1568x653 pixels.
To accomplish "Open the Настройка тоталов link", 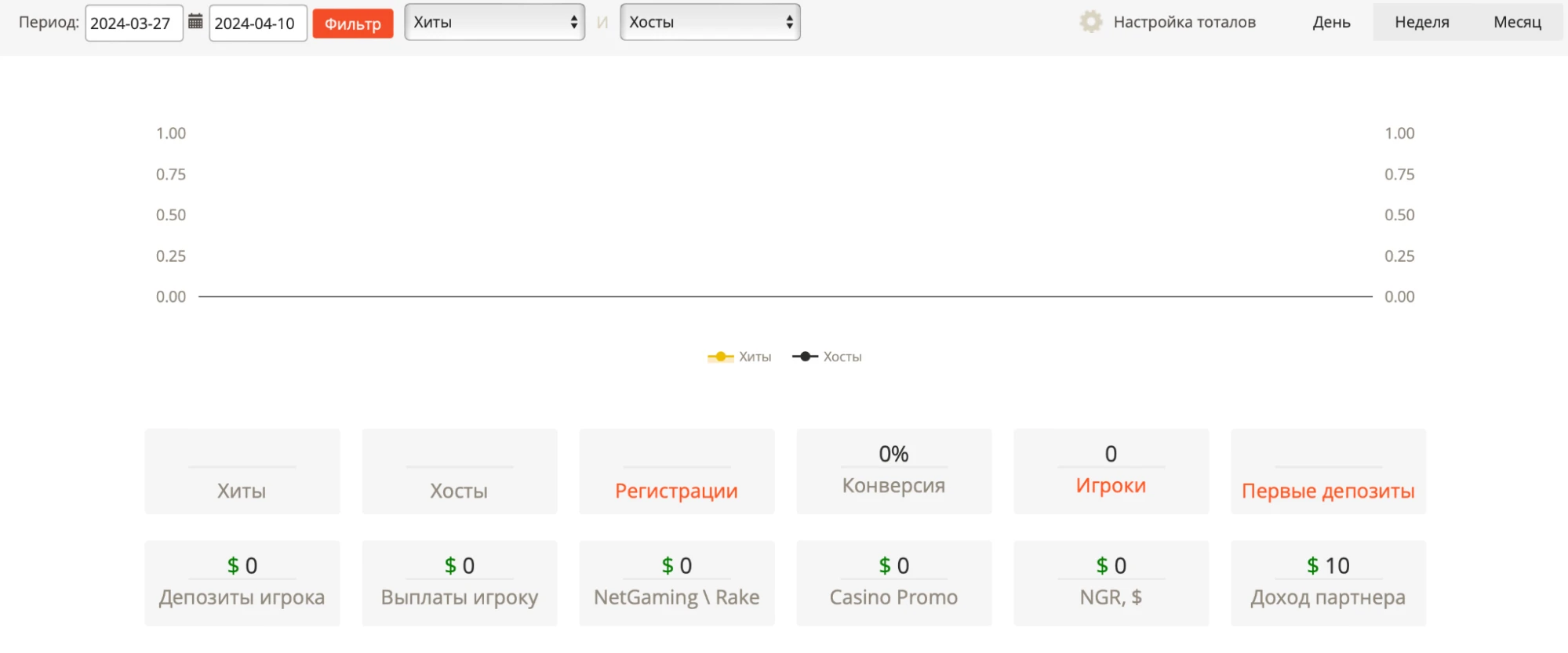I will tap(1184, 22).
